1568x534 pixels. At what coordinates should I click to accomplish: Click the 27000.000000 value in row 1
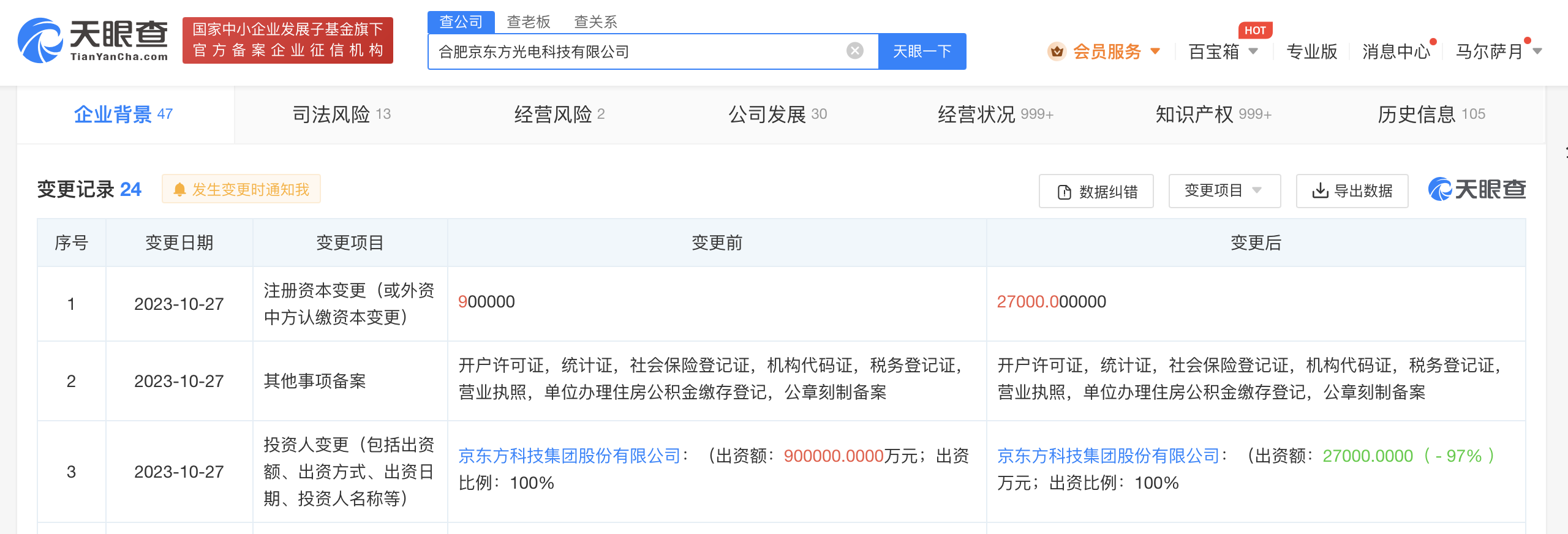coord(1051,302)
